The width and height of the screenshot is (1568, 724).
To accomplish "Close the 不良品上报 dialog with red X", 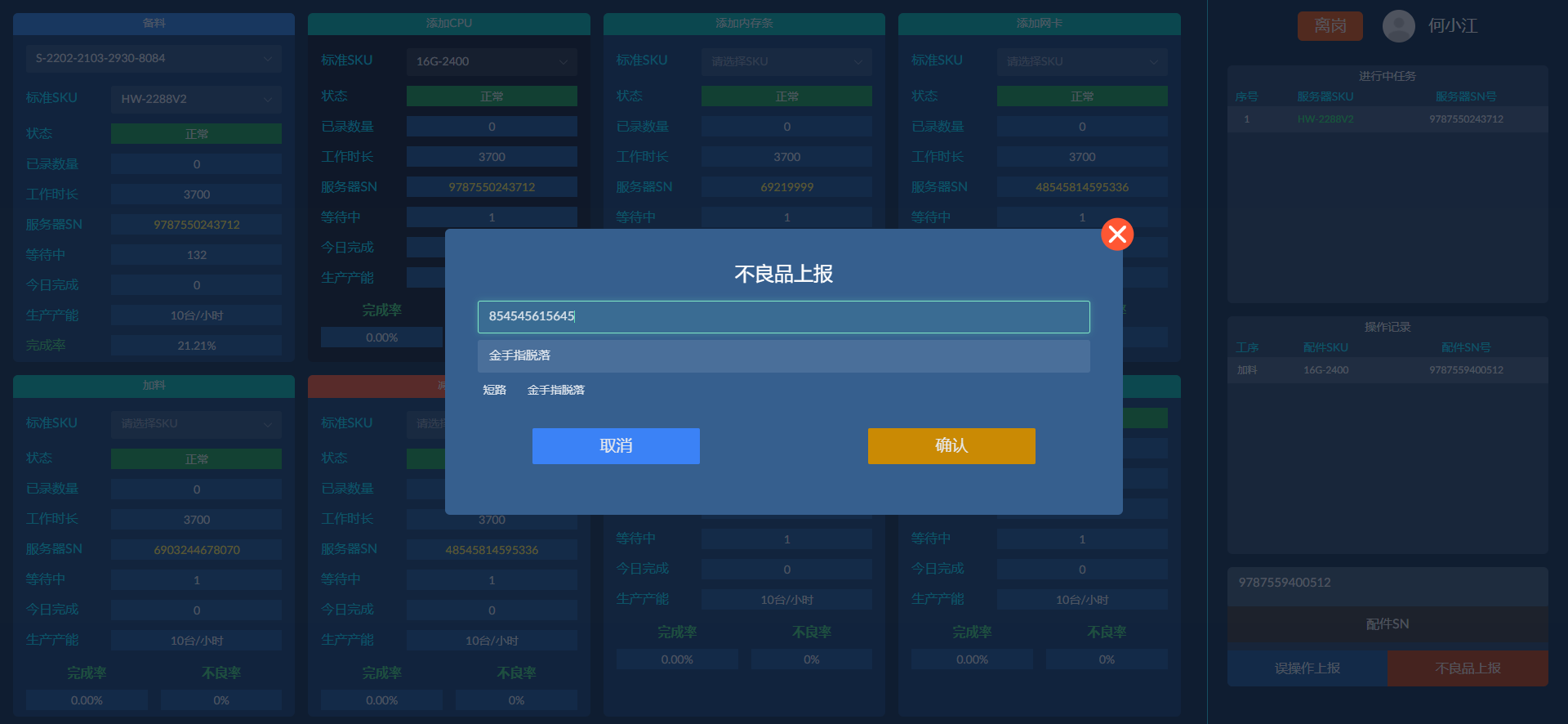I will click(x=1116, y=235).
